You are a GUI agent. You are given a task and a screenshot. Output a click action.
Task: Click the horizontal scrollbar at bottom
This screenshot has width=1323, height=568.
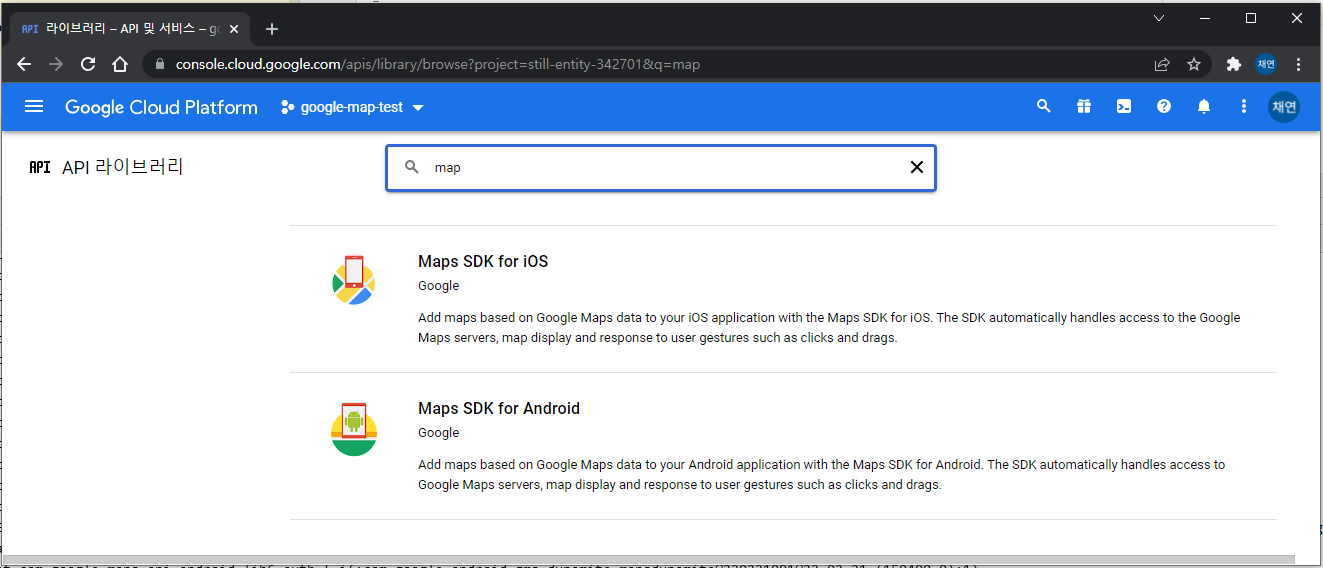pyautogui.click(x=647, y=560)
